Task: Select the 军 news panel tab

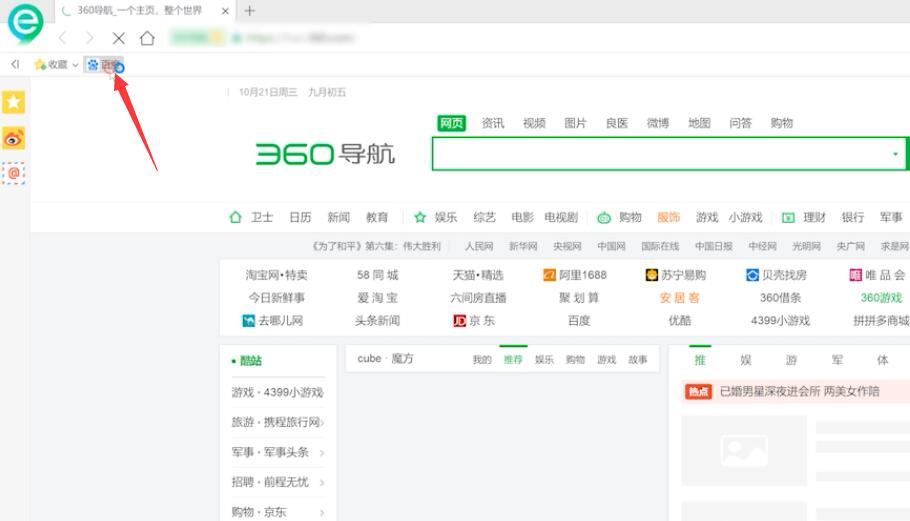Action: point(837,360)
